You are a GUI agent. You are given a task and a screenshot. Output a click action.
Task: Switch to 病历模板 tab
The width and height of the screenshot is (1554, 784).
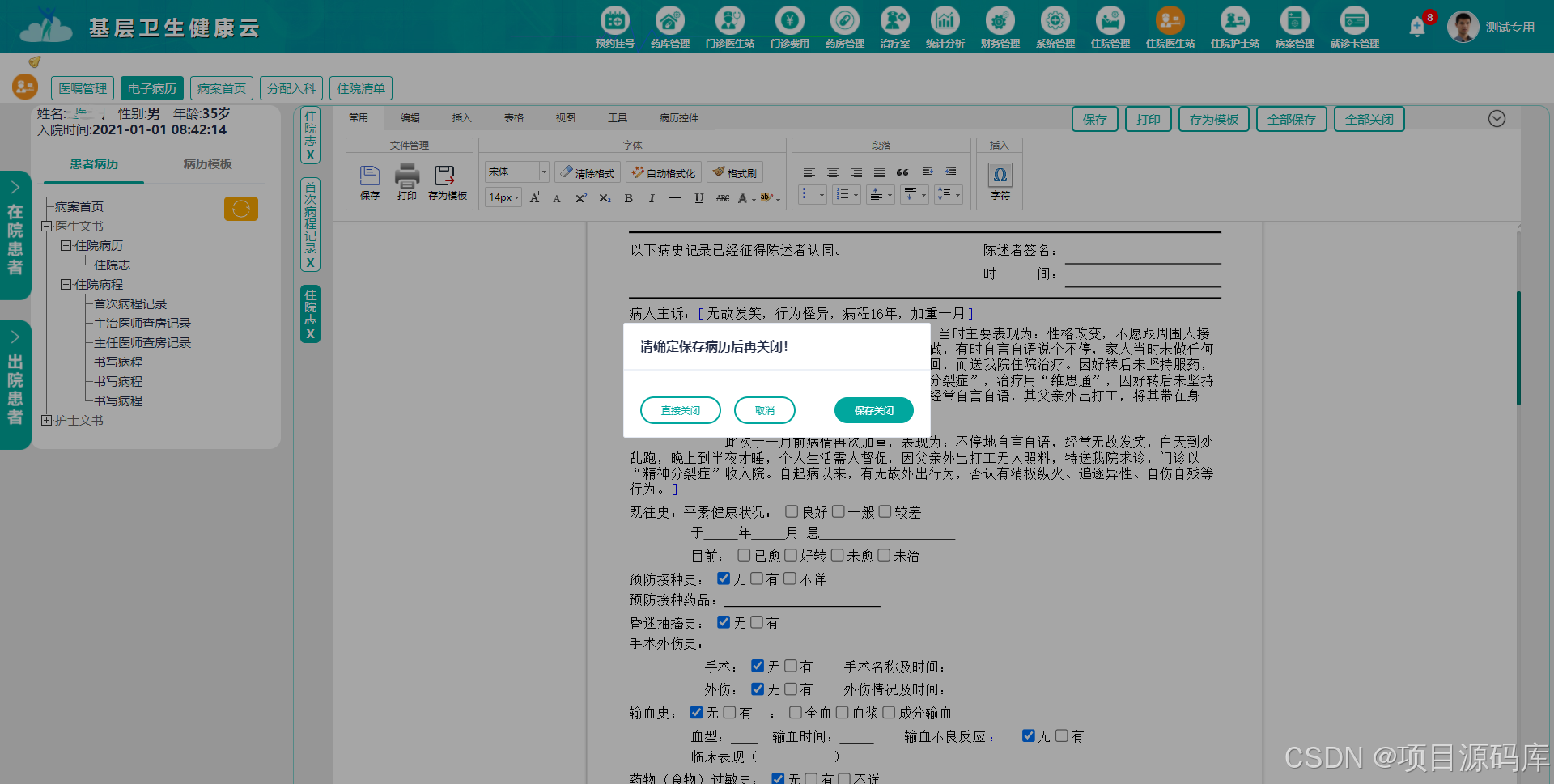tap(207, 164)
